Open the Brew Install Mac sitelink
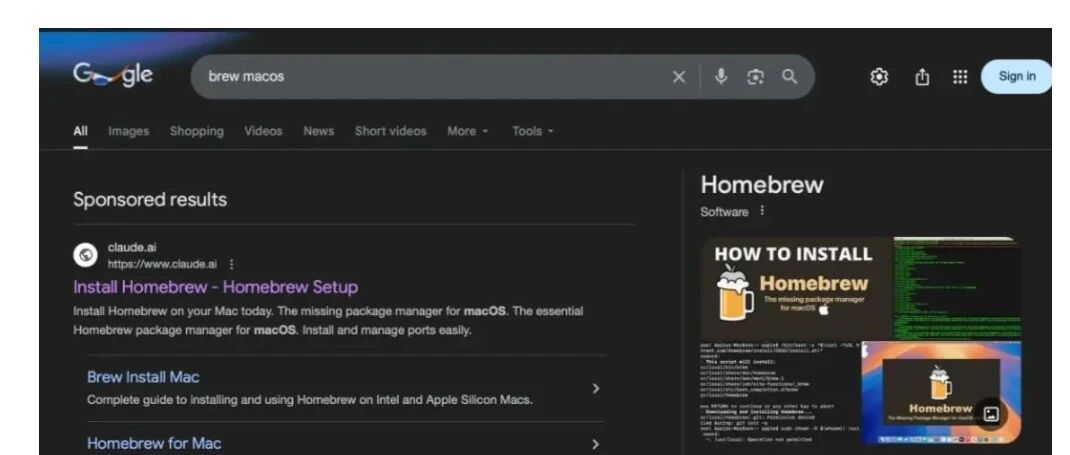The width and height of the screenshot is (1070, 455). coord(143,377)
